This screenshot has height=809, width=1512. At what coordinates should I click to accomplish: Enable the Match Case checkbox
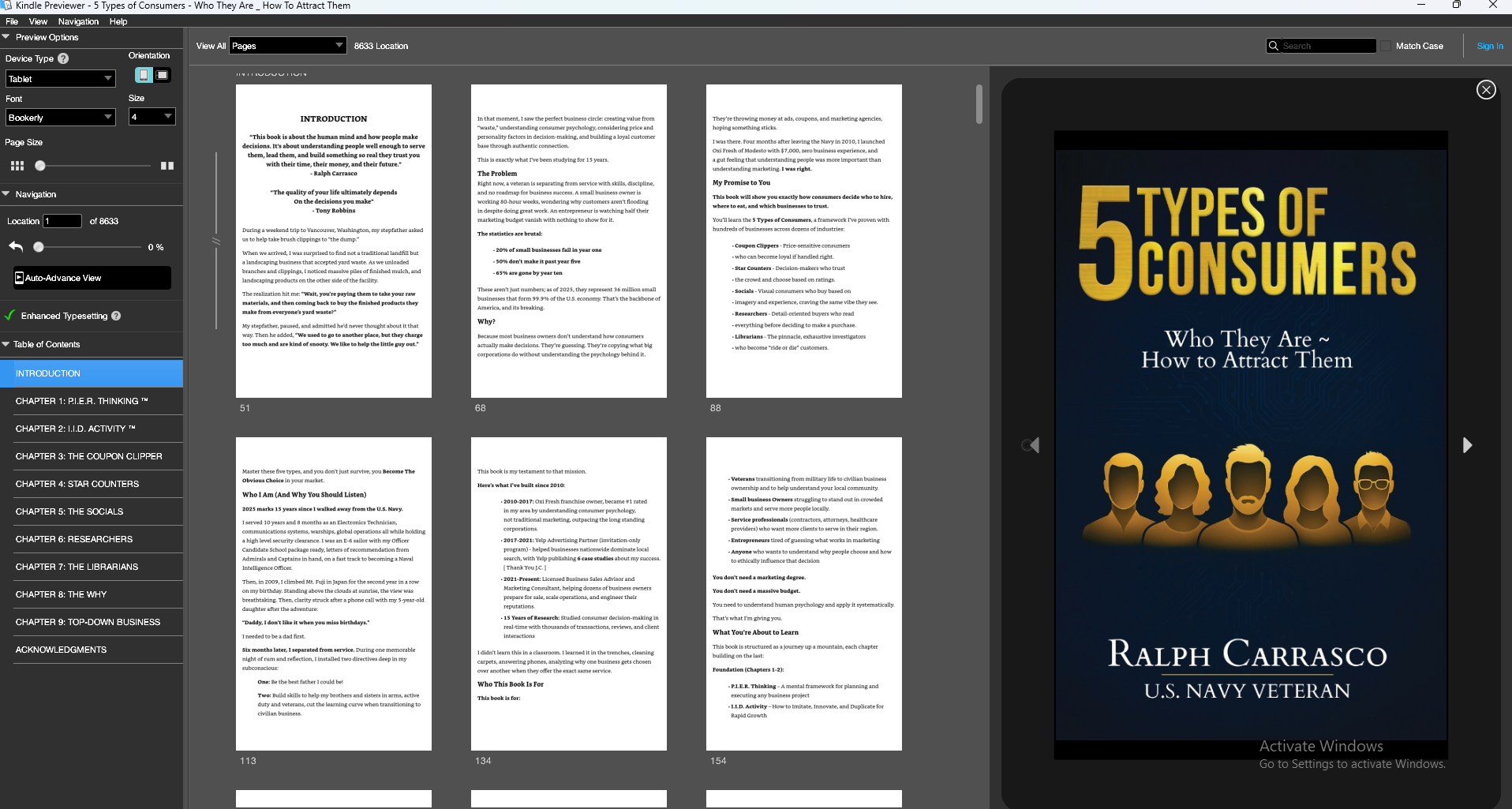tap(1386, 46)
